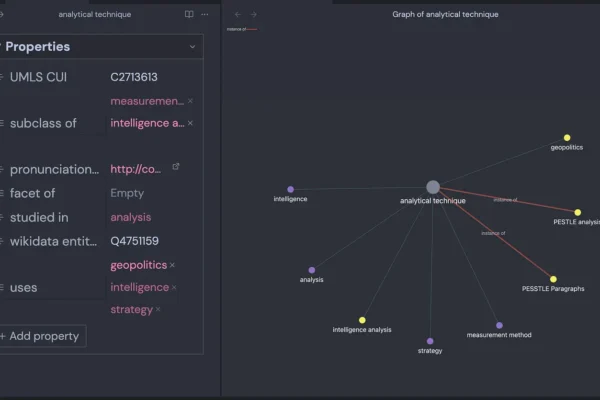Click the facet of property name
Viewport: 600px width, 400px height.
pyautogui.click(x=33, y=193)
